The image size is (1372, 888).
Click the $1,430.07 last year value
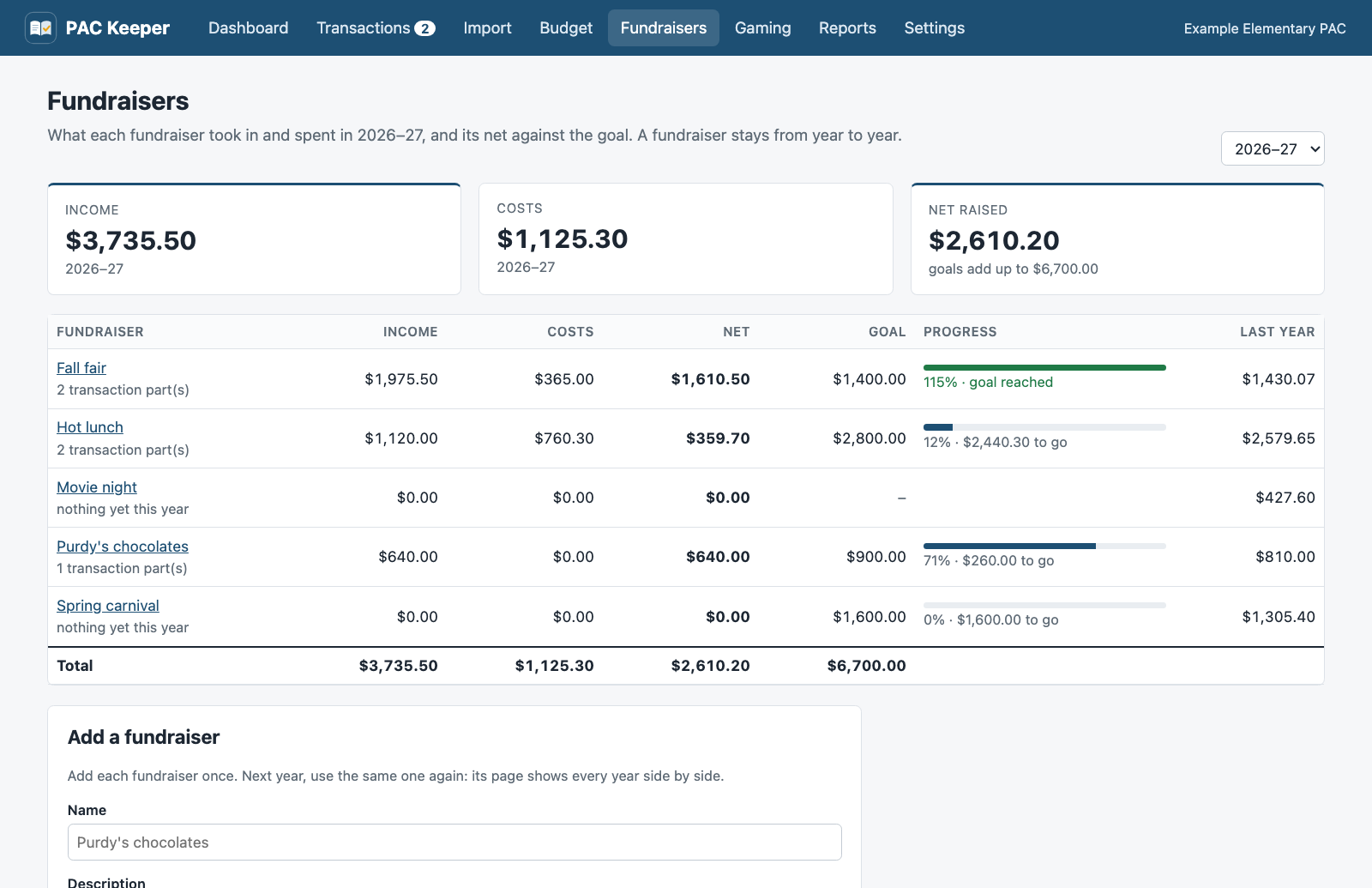1279,379
